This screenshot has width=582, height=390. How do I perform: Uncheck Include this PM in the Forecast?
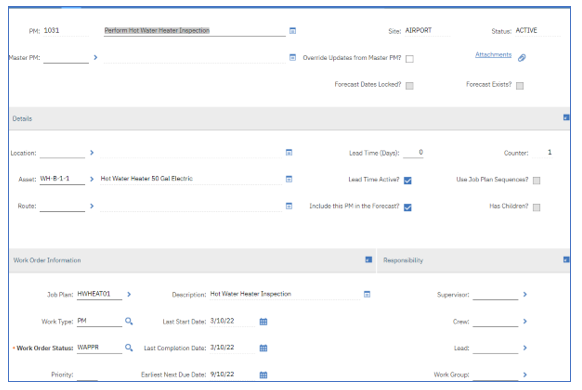pos(408,207)
